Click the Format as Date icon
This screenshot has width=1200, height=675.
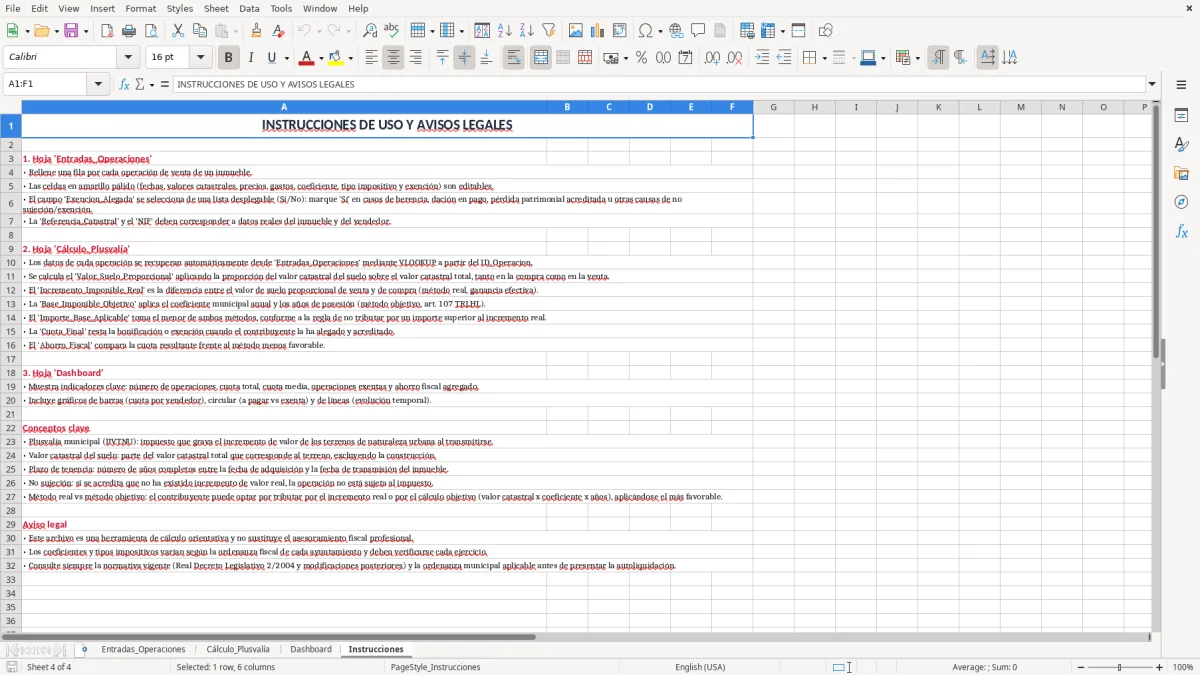click(x=686, y=58)
